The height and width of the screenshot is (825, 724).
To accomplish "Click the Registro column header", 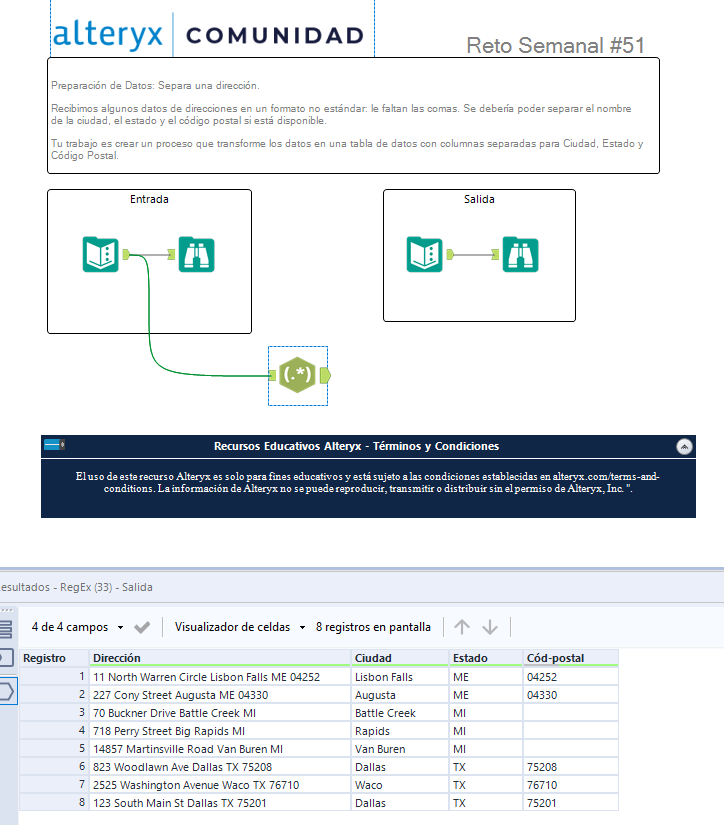I will 54,658.
